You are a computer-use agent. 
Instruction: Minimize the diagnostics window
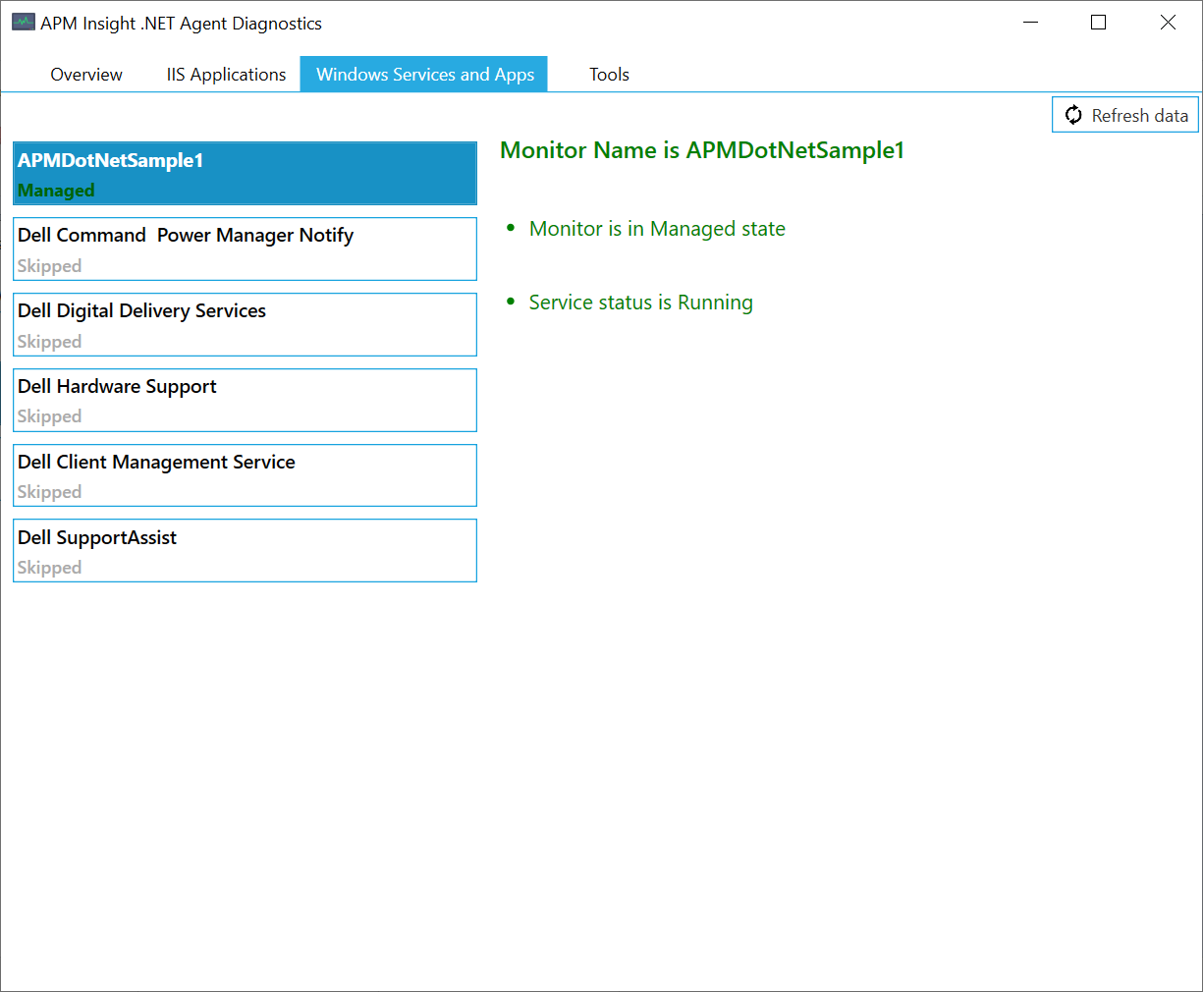click(1030, 22)
